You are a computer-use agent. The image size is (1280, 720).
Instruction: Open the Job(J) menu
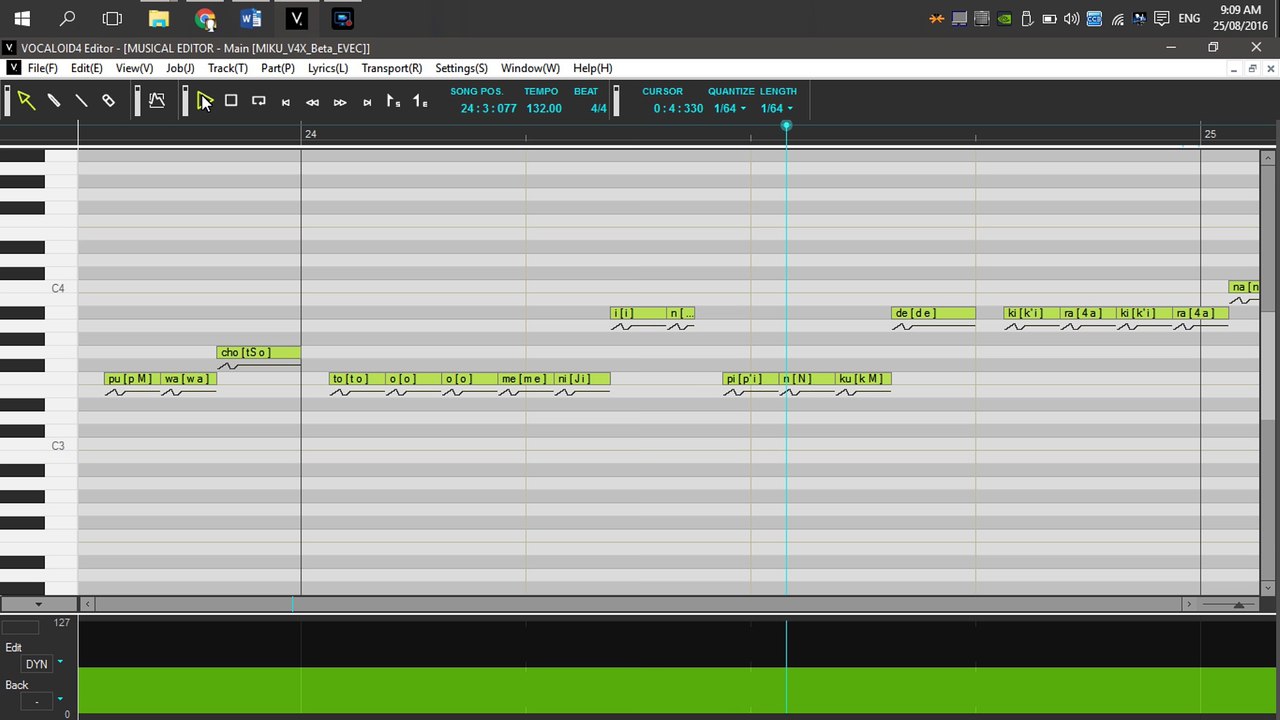pos(180,68)
